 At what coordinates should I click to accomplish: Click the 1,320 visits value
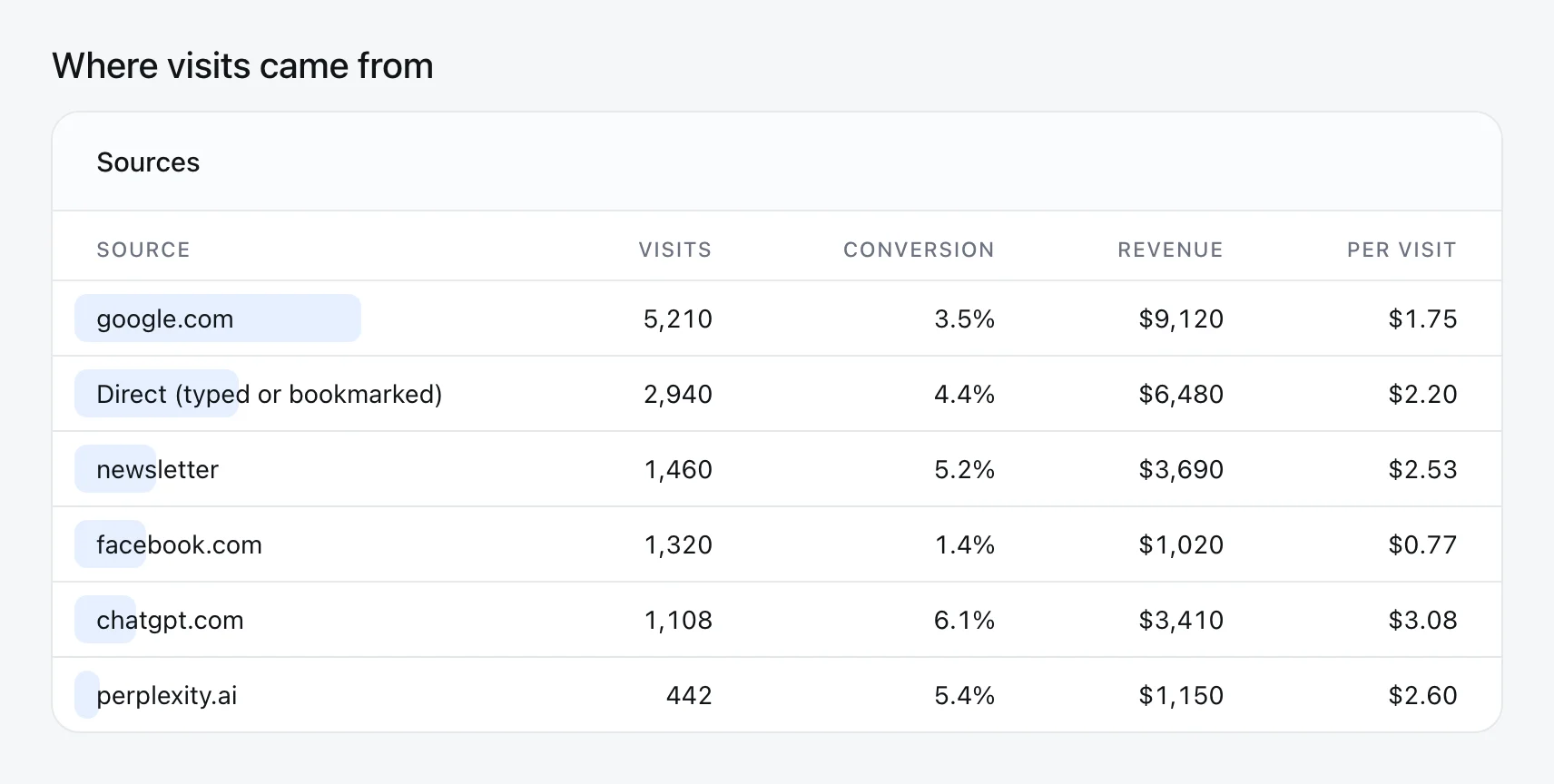(x=678, y=544)
